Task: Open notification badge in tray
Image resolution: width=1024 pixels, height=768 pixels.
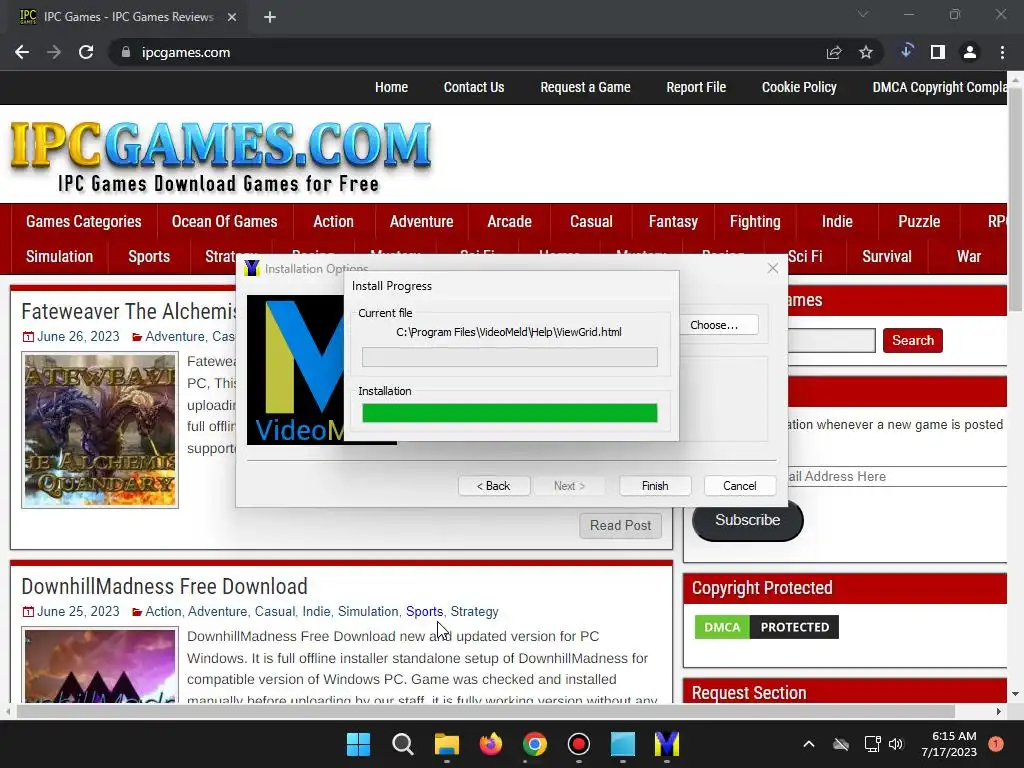Action: 995,744
